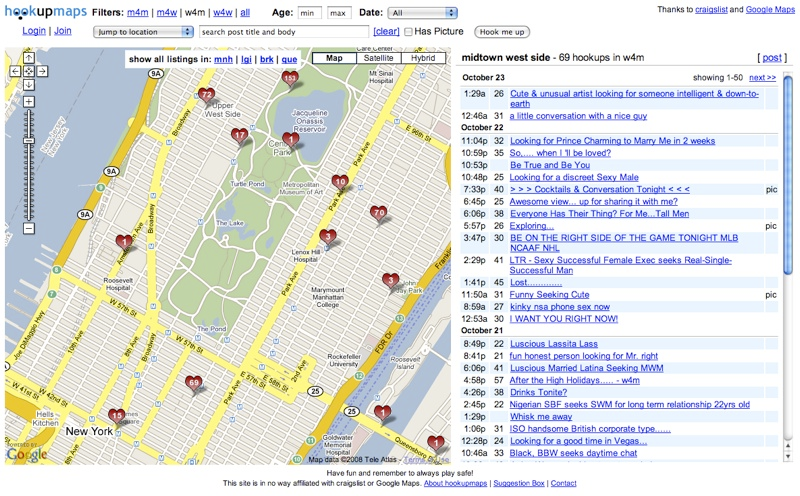This screenshot has height=496, width=800.
Task: Click the heart marker near John Jay Park
Action: [x=391, y=281]
